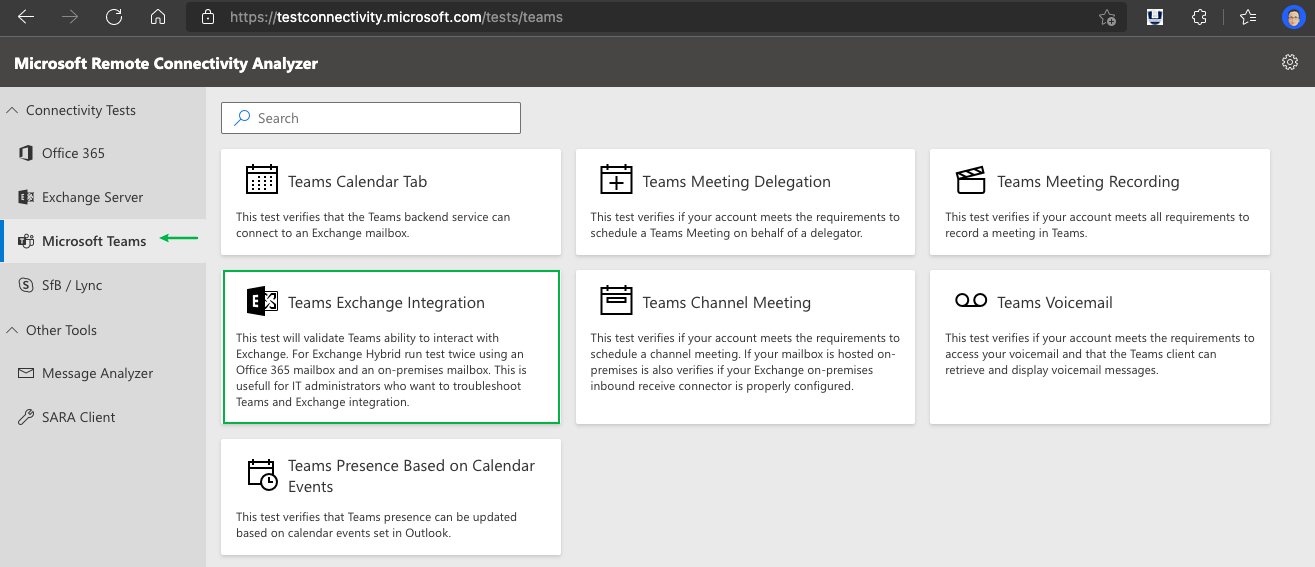Click the Teams Exchange Integration icon
This screenshot has width=1315, height=567.
261,301
